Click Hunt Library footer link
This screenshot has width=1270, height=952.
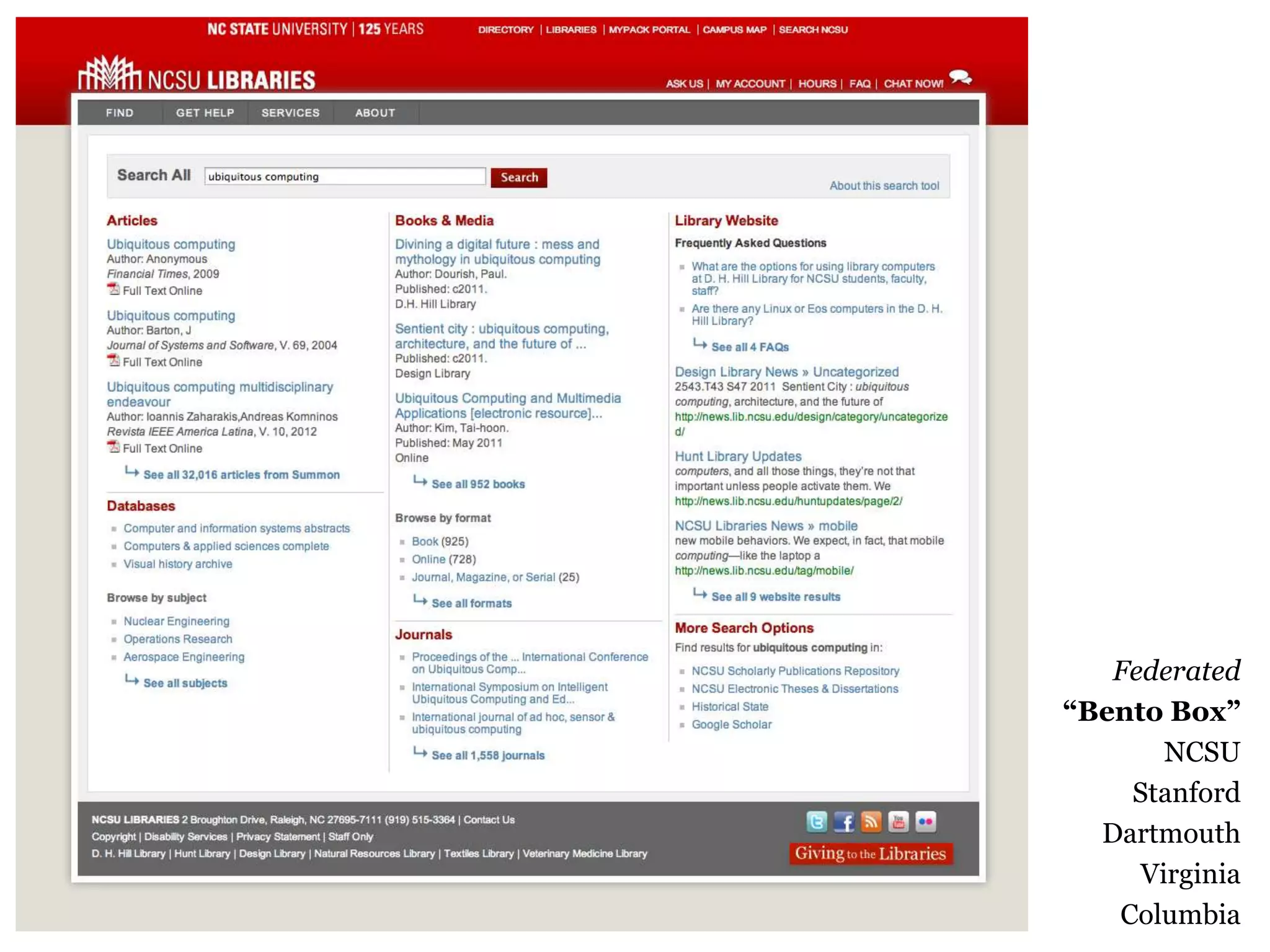click(x=202, y=854)
